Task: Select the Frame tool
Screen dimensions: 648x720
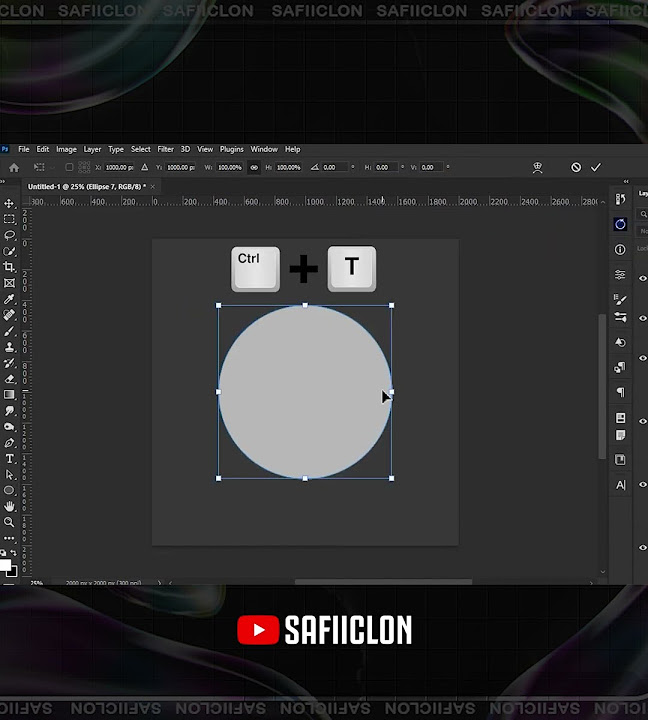Action: (9, 283)
